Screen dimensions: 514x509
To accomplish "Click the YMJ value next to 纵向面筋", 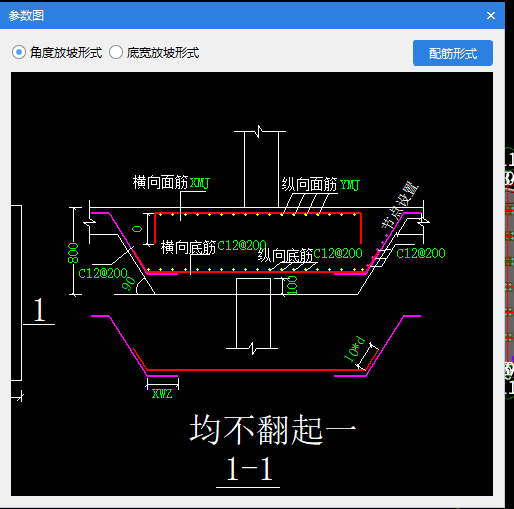I will (350, 185).
